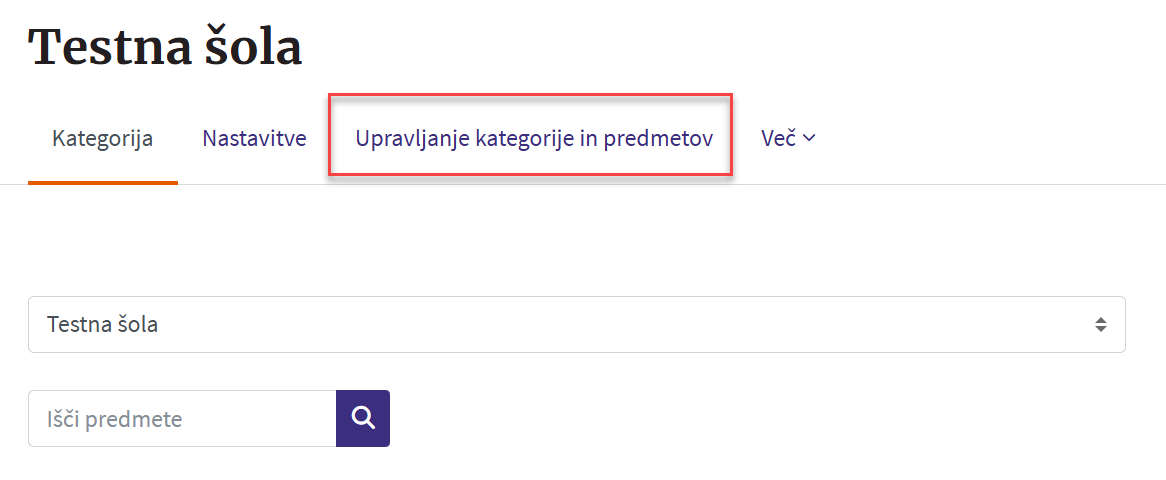Click the magnifying glass search button
1166x480 pixels.
pyautogui.click(x=362, y=418)
